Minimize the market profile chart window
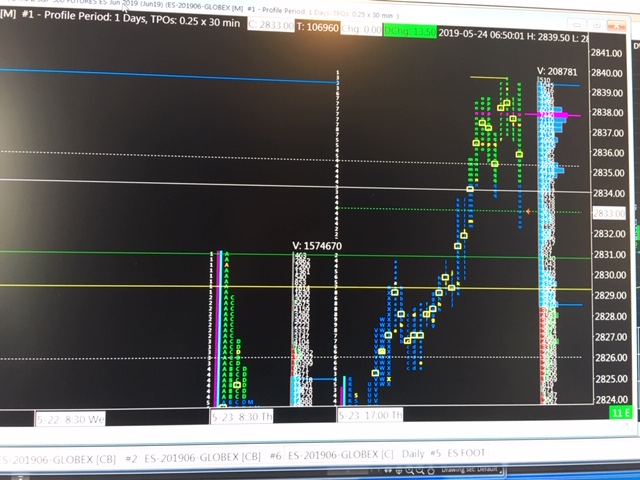Image resolution: width=640 pixels, height=480 pixels. coord(578,25)
